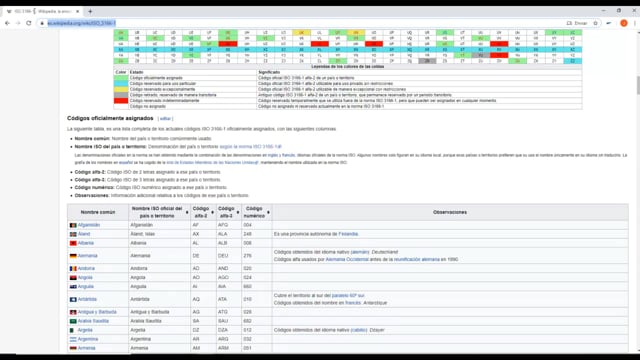The image size is (640, 360).
Task: Click the yellow legend swatch, reservado excepcionalmente
Action: [x=121, y=89]
